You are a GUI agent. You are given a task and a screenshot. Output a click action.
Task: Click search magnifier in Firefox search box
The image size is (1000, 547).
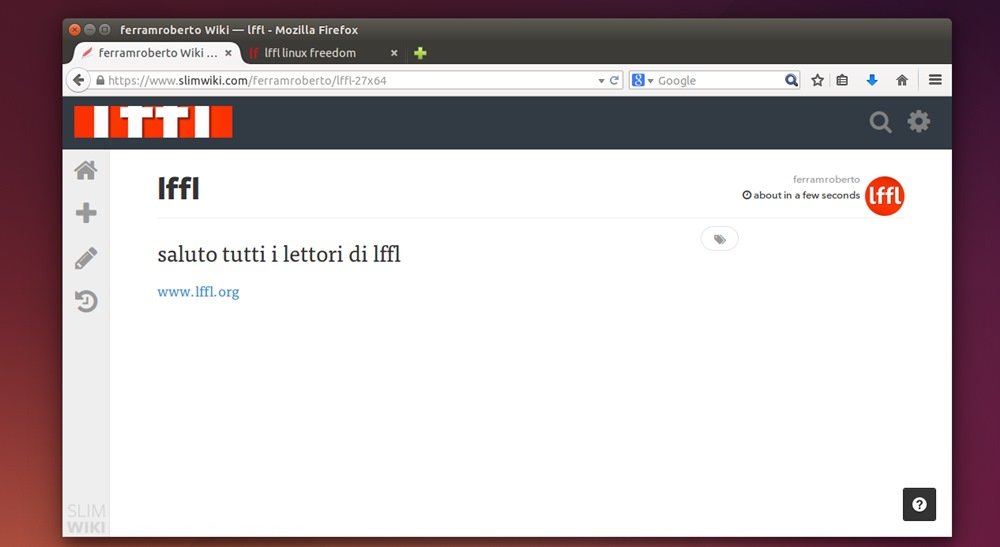coord(791,80)
